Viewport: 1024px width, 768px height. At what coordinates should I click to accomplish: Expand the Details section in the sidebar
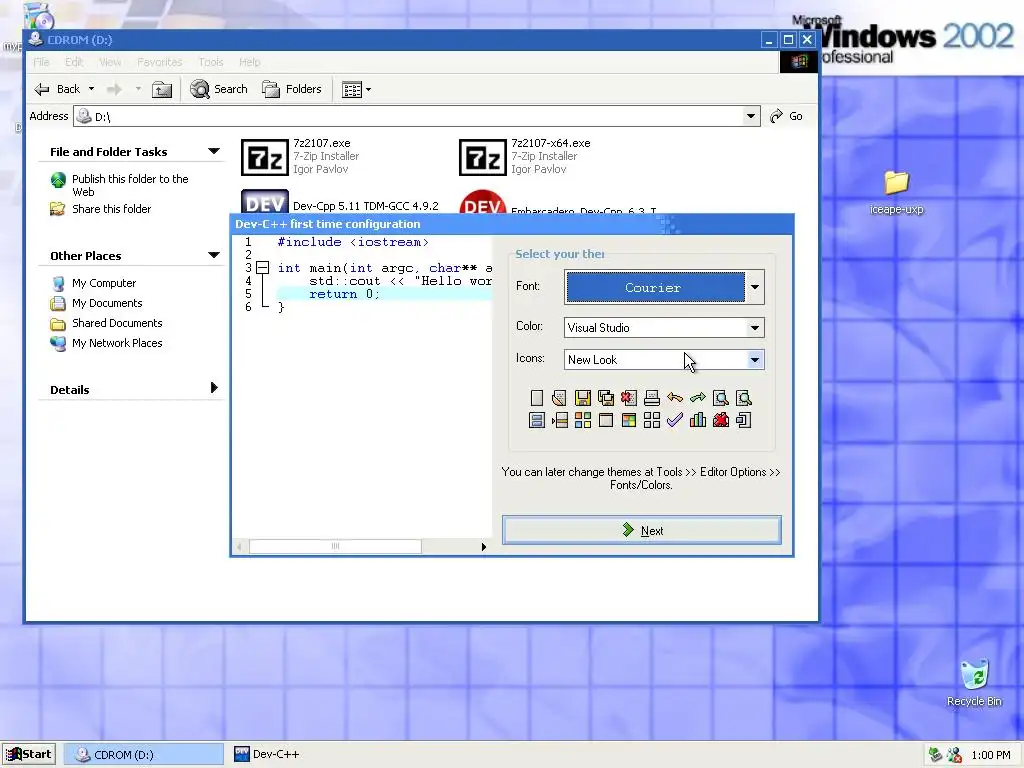click(x=214, y=389)
